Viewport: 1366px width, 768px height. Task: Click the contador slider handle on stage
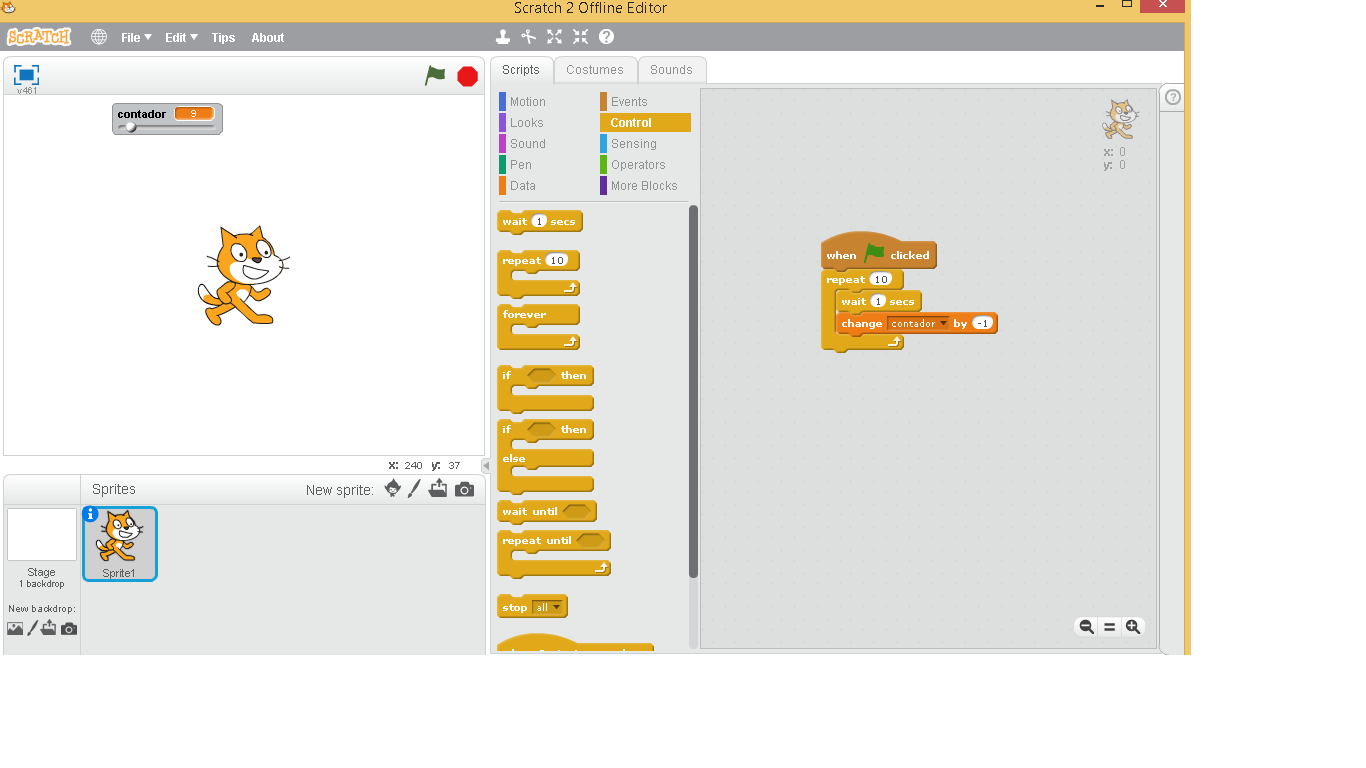[x=130, y=127]
